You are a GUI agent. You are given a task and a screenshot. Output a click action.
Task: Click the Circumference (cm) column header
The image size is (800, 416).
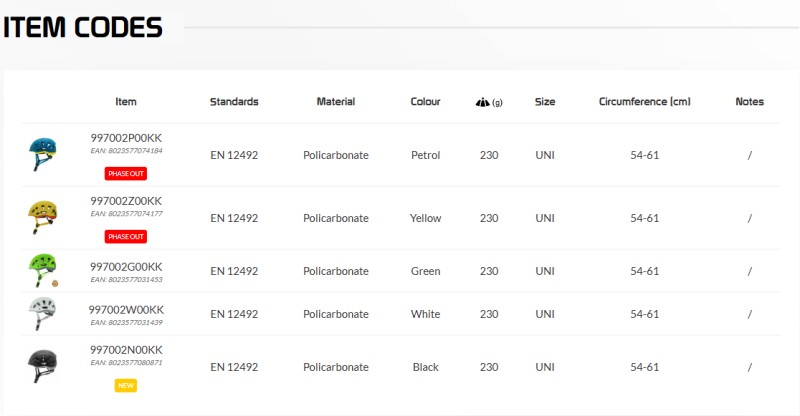click(x=645, y=102)
